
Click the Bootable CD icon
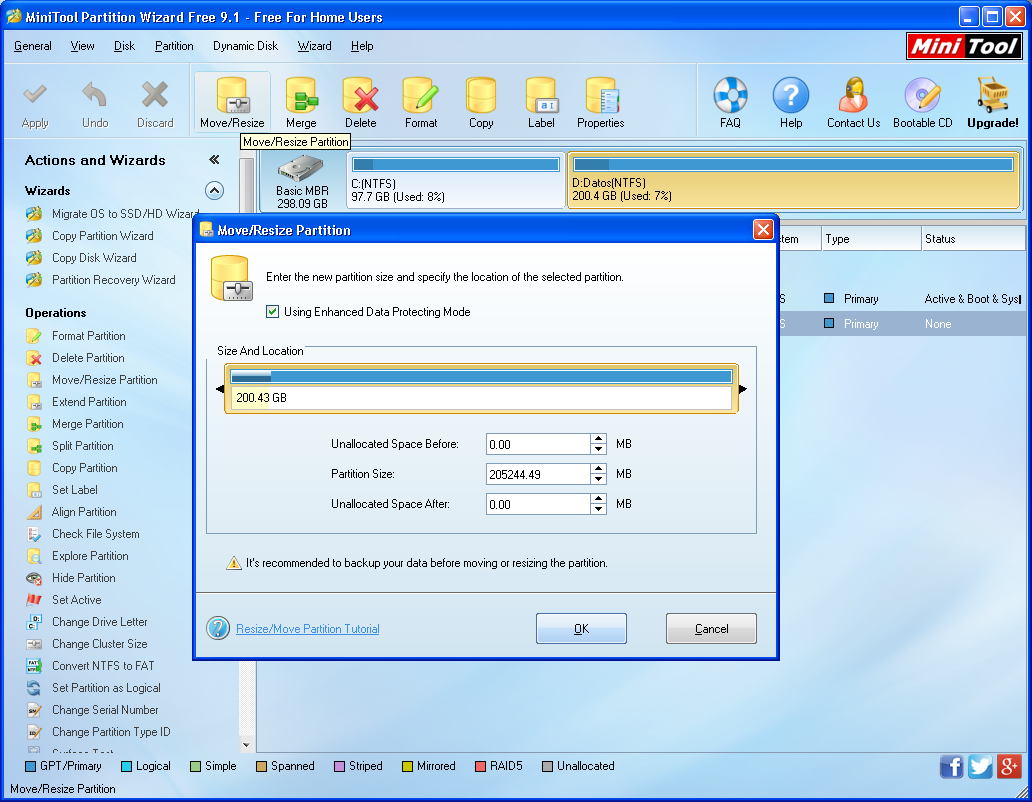click(x=921, y=101)
